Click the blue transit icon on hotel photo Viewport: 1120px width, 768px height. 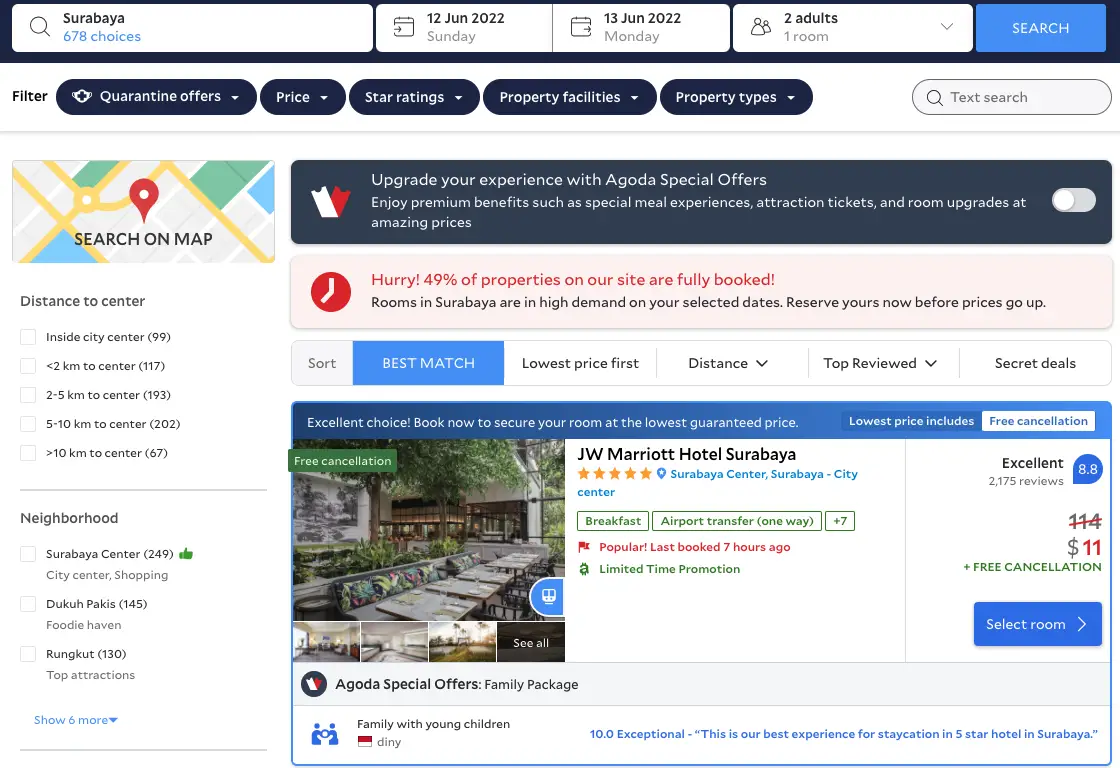548,596
